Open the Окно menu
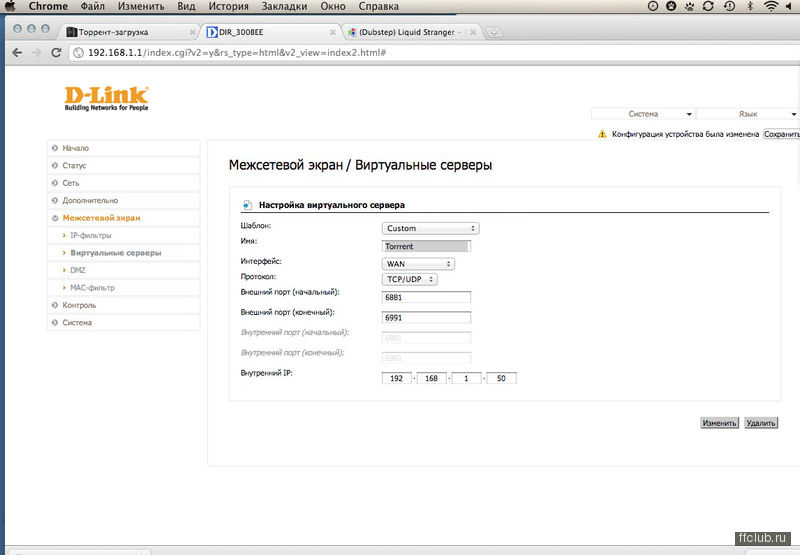Viewport: 800px width, 555px height. [333, 6]
